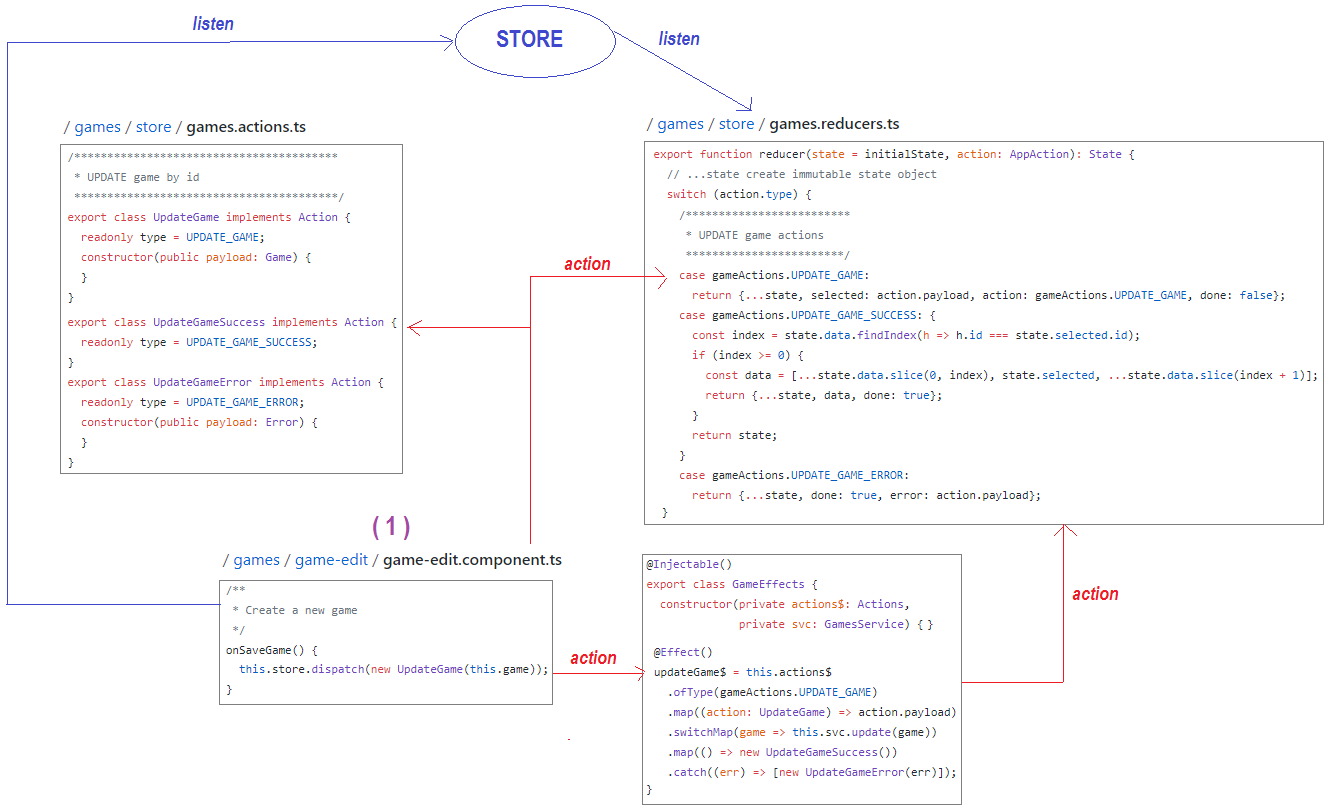Click 'this.store.dispatch(new UpdateGame(this.game));' line

pos(394,669)
